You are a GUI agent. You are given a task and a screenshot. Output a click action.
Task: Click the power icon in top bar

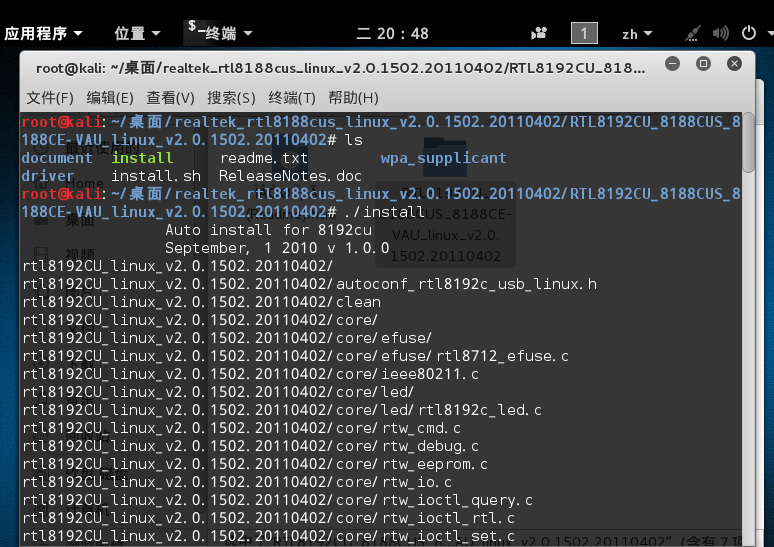749,33
